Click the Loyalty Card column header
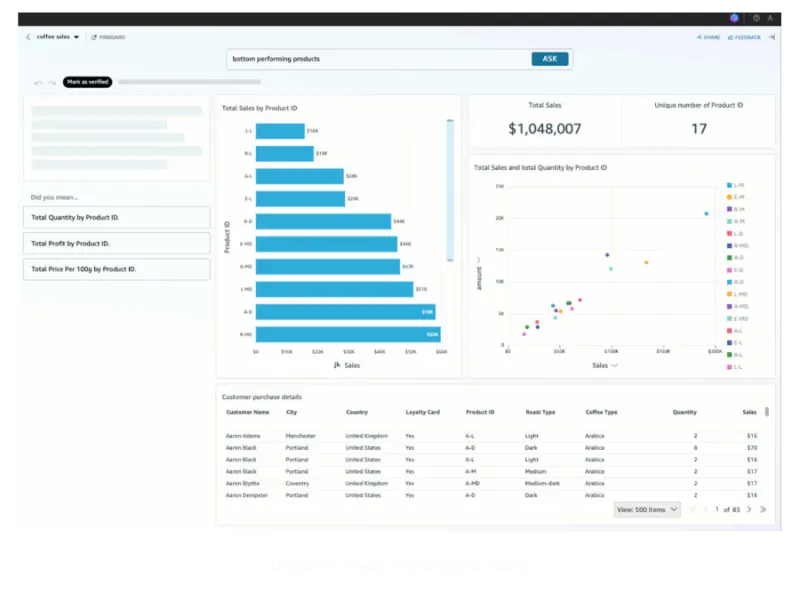This screenshot has height=601, width=800. tap(422, 412)
